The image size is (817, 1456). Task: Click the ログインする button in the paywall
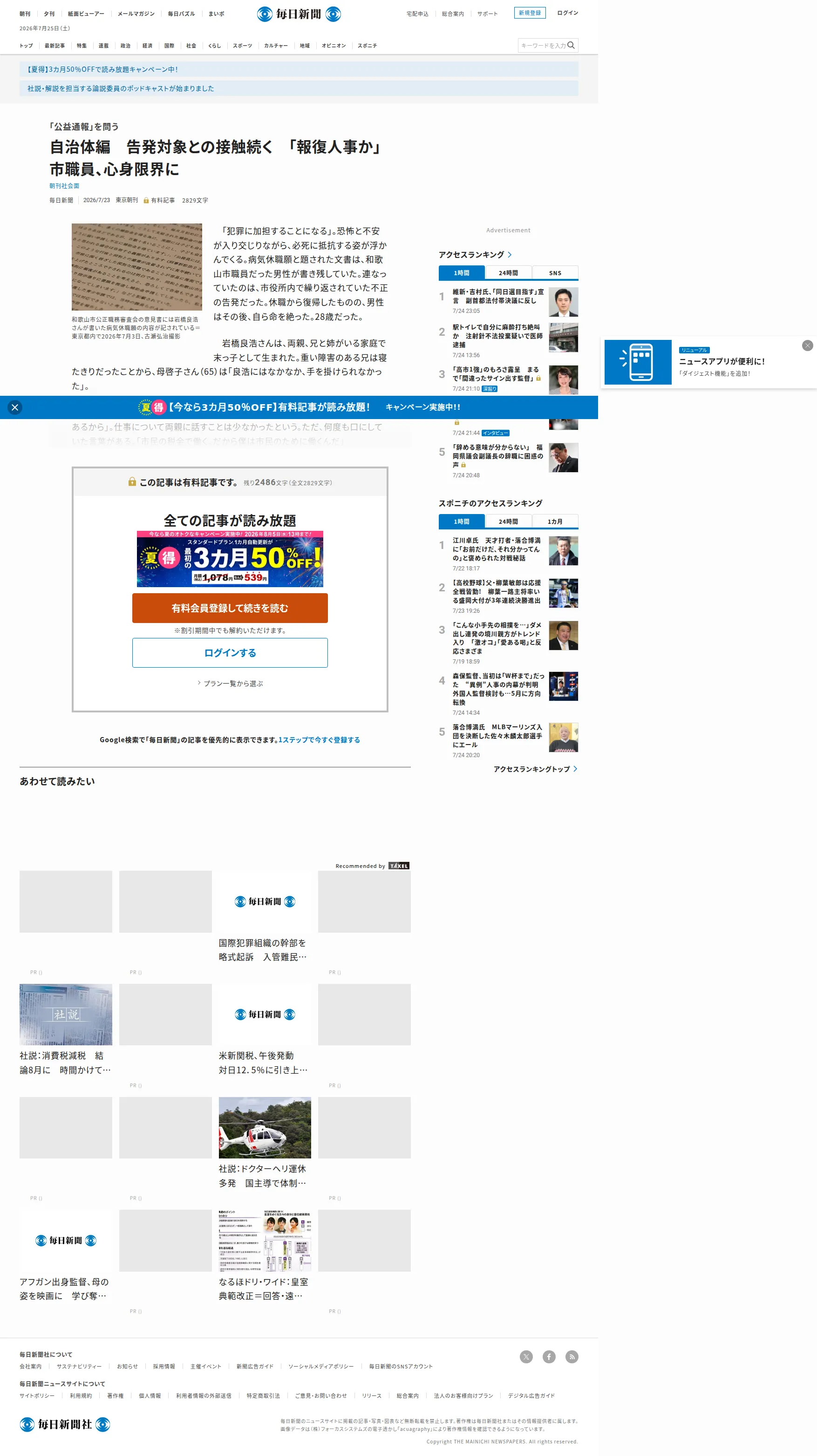coord(230,653)
